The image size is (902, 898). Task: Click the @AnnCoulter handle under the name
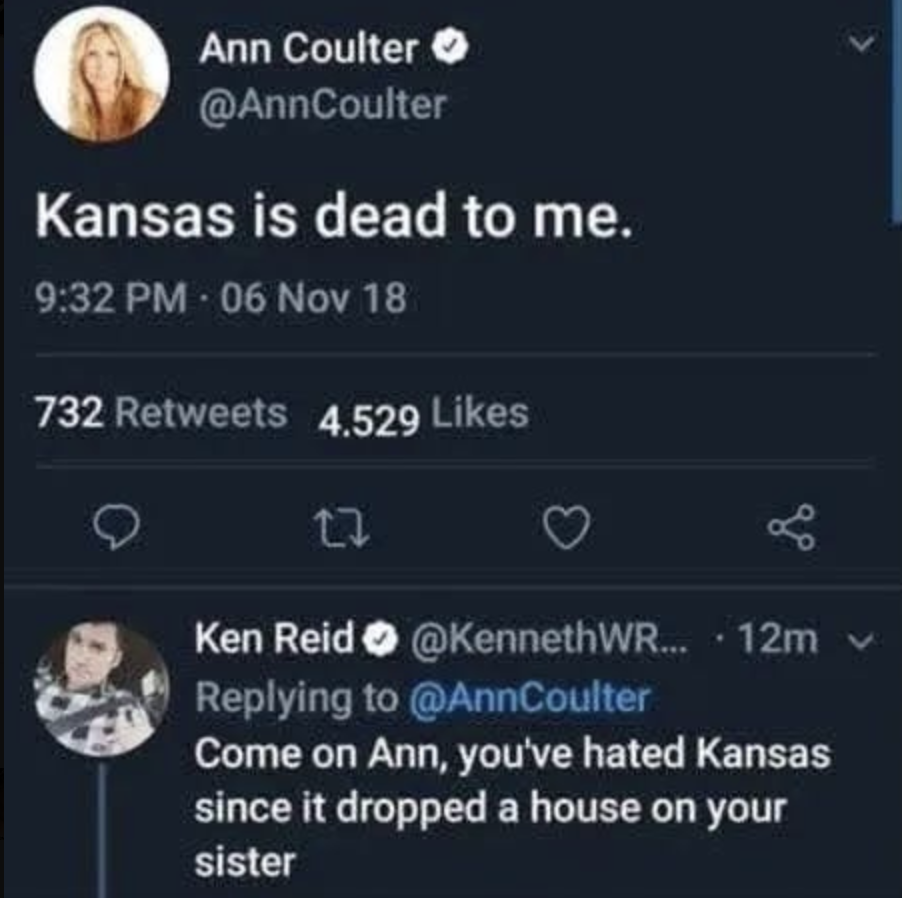322,103
